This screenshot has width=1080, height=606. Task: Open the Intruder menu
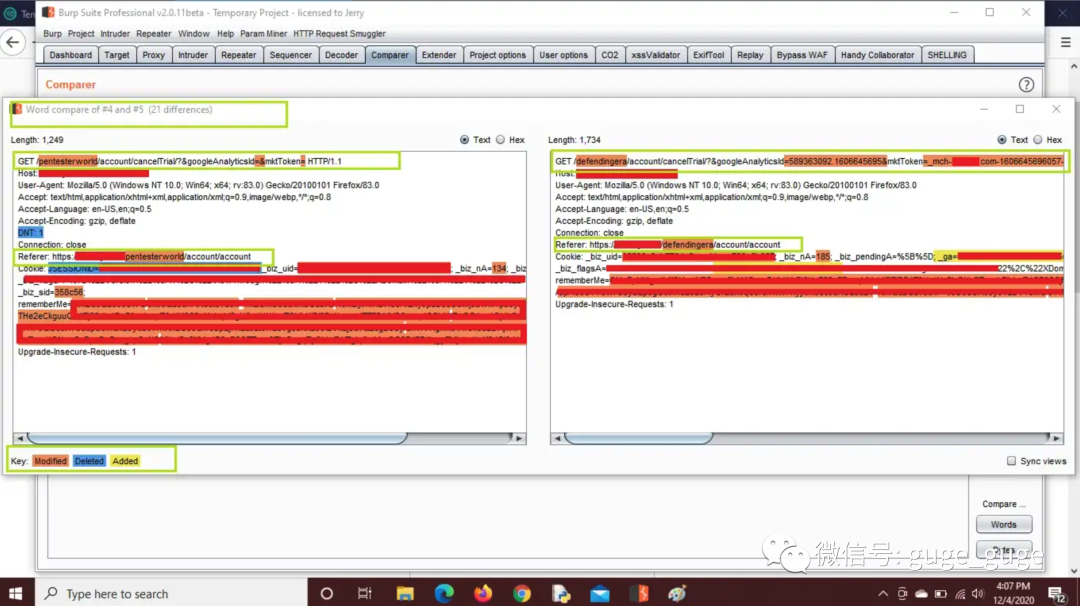coord(115,34)
